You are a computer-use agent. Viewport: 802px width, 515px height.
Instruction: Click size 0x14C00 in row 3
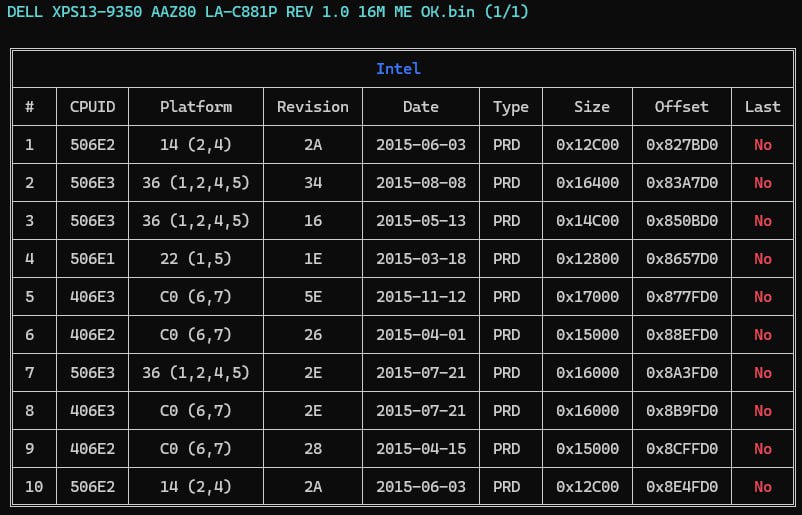pyautogui.click(x=588, y=220)
